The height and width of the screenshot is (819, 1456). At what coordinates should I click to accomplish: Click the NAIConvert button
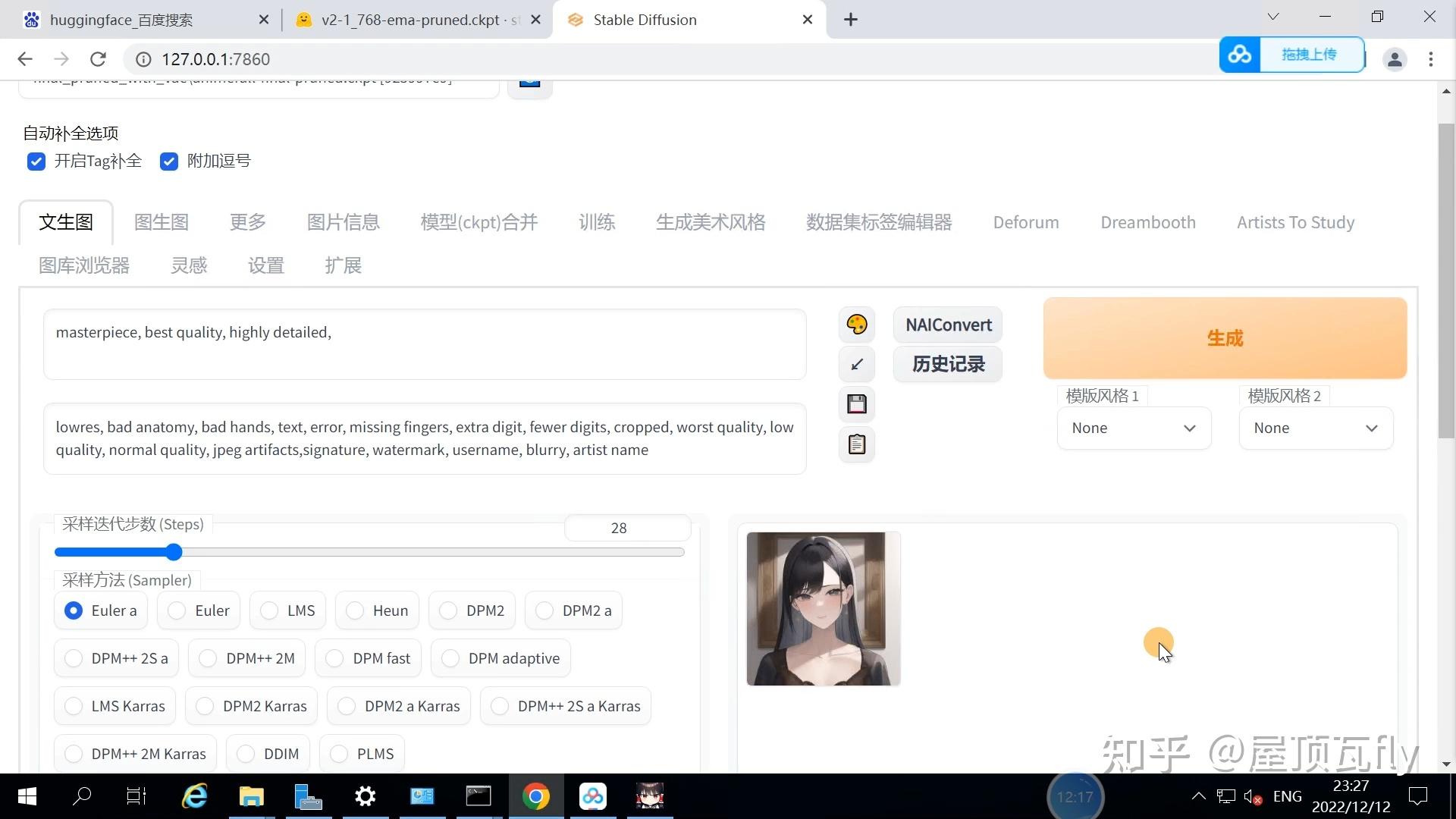(948, 325)
